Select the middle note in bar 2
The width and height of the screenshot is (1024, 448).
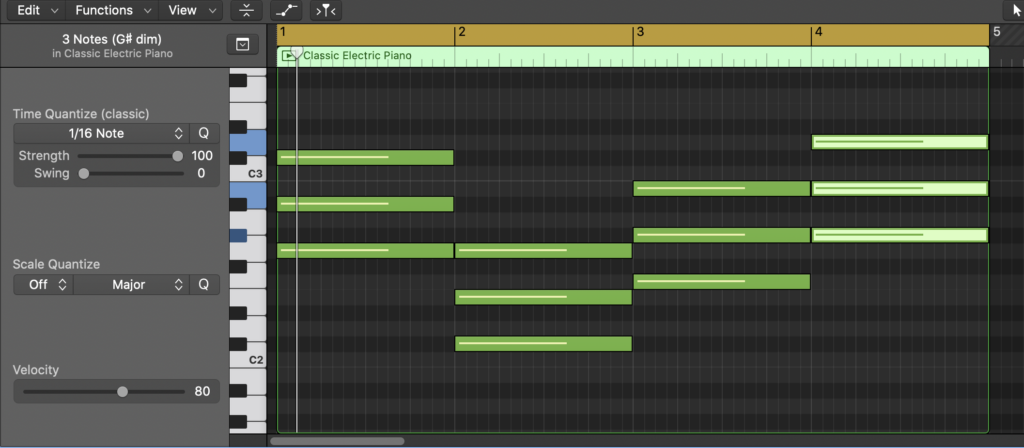tap(543, 297)
